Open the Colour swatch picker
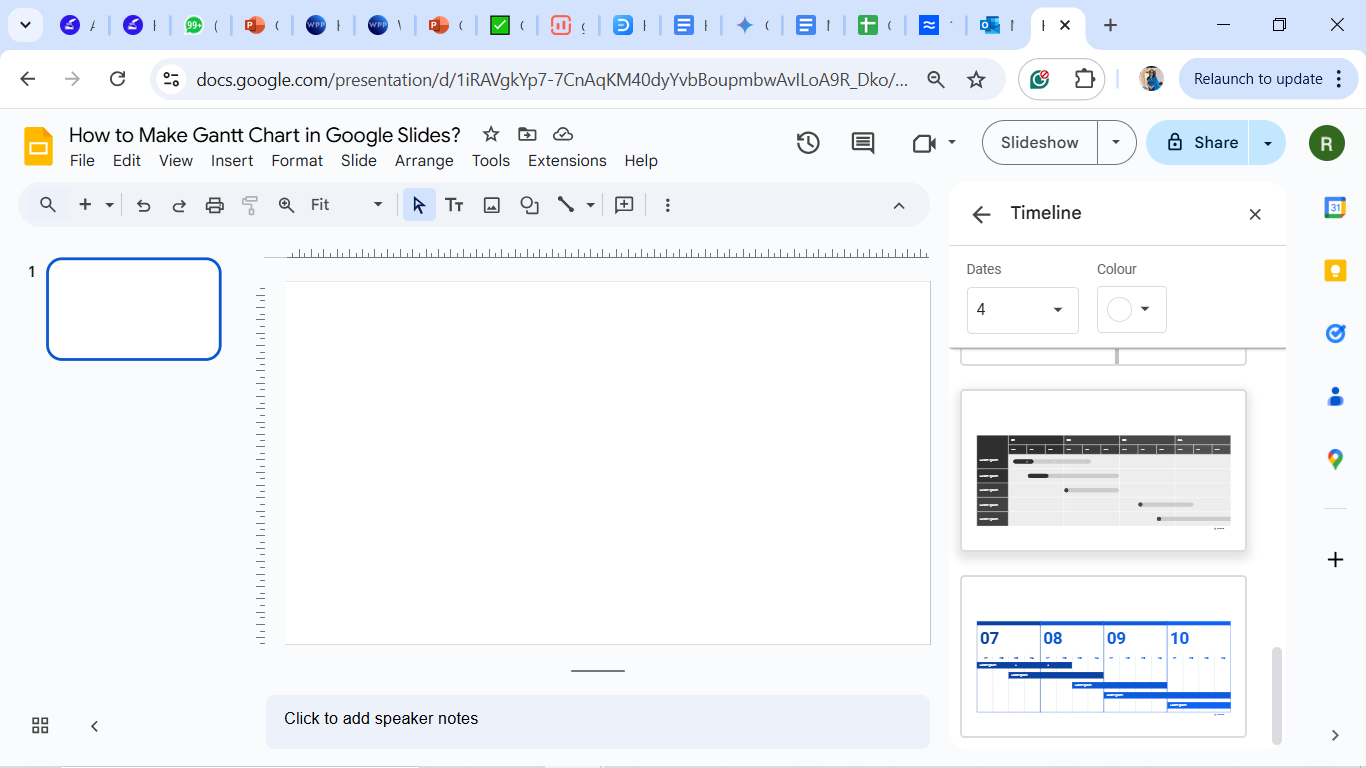This screenshot has height=768, width=1366. (1131, 310)
